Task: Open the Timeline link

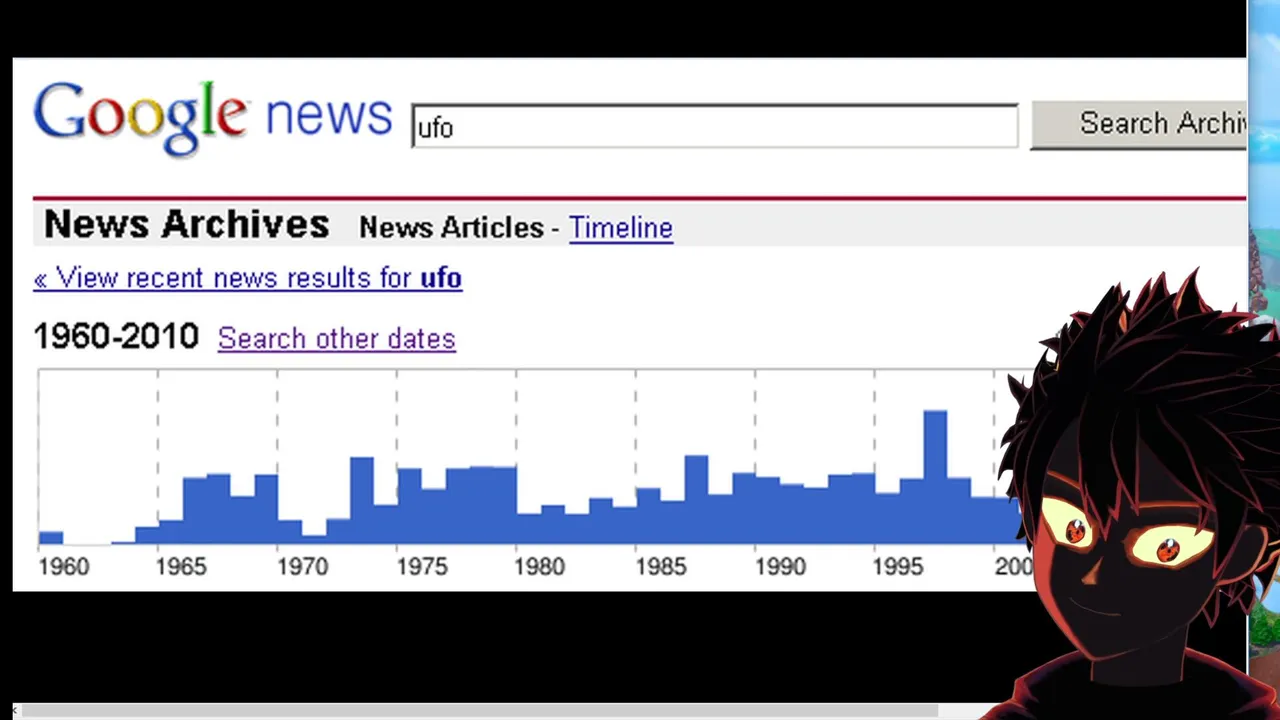Action: (x=621, y=228)
